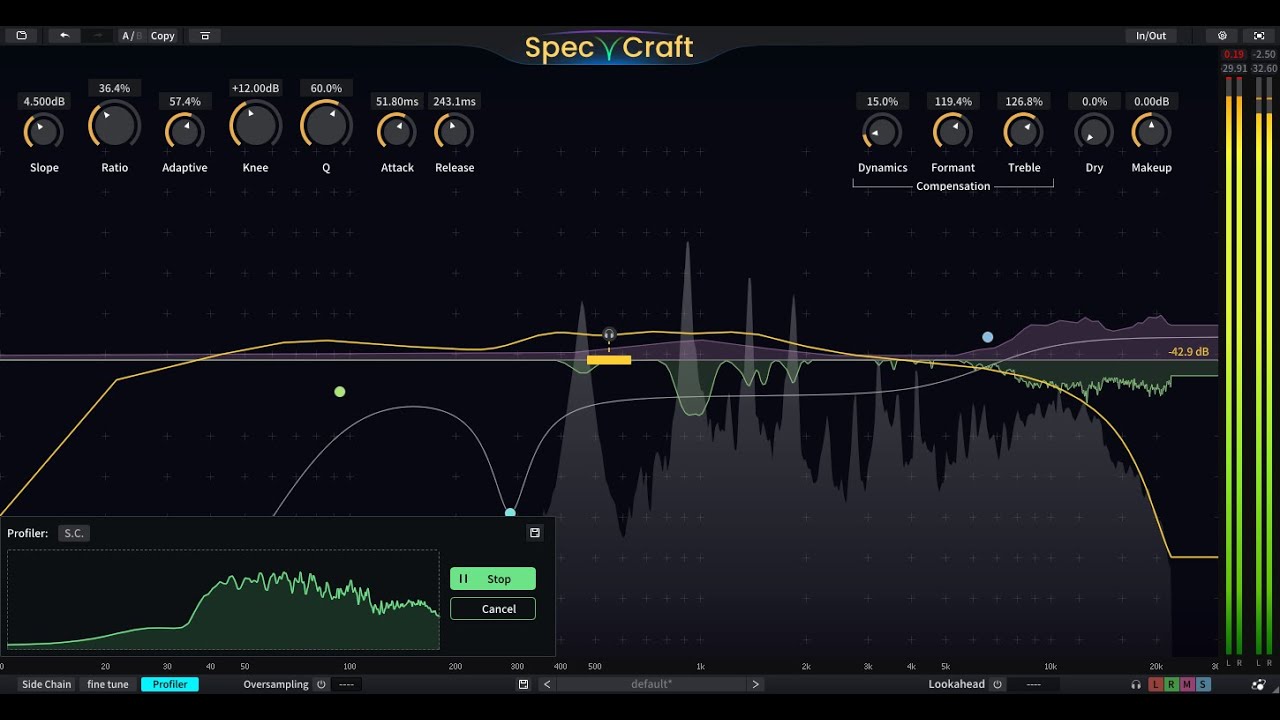
Task: Click the Adaptive knob
Action: coord(185,131)
